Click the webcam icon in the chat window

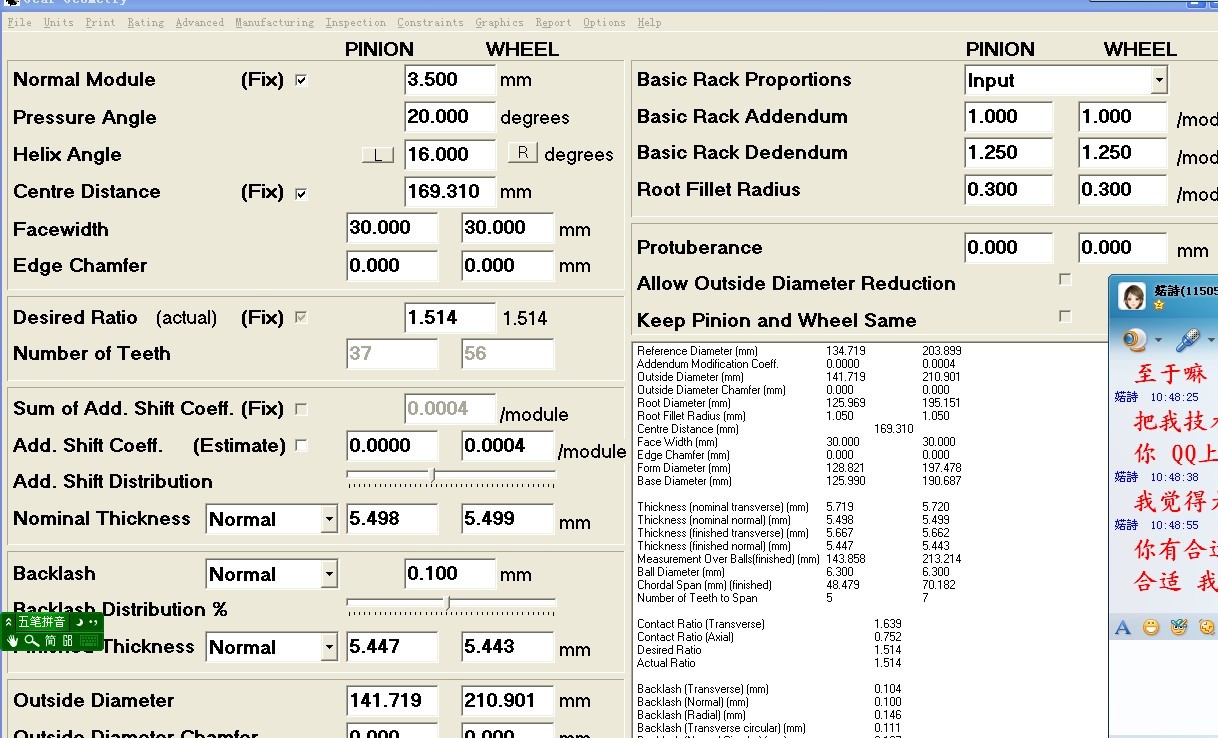click(1134, 341)
